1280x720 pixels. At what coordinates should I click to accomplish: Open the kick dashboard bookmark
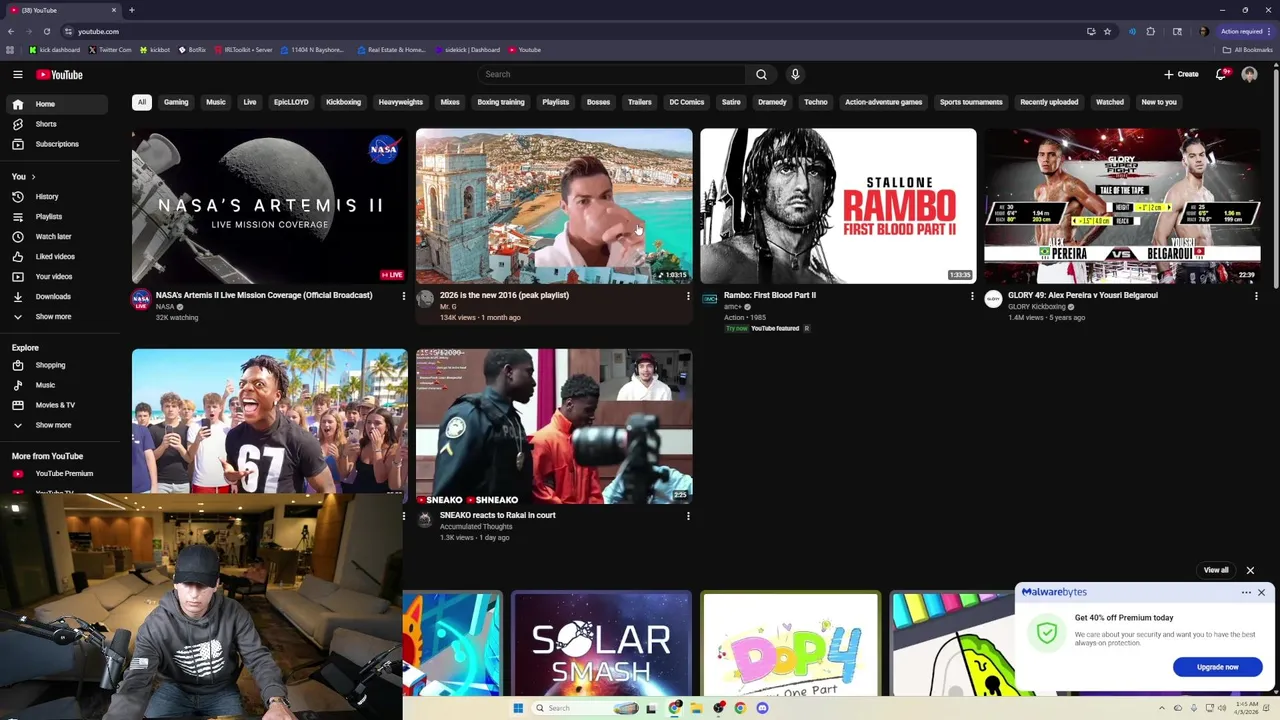pos(55,50)
